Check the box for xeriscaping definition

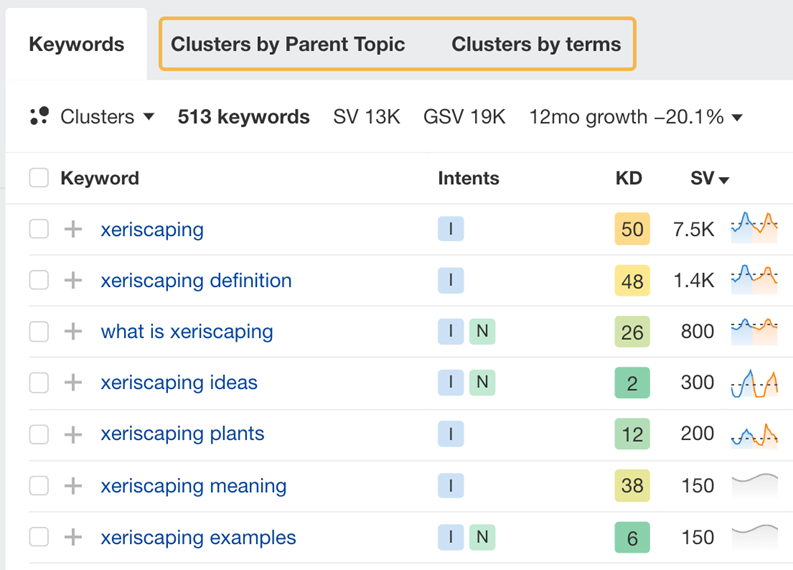(x=39, y=280)
